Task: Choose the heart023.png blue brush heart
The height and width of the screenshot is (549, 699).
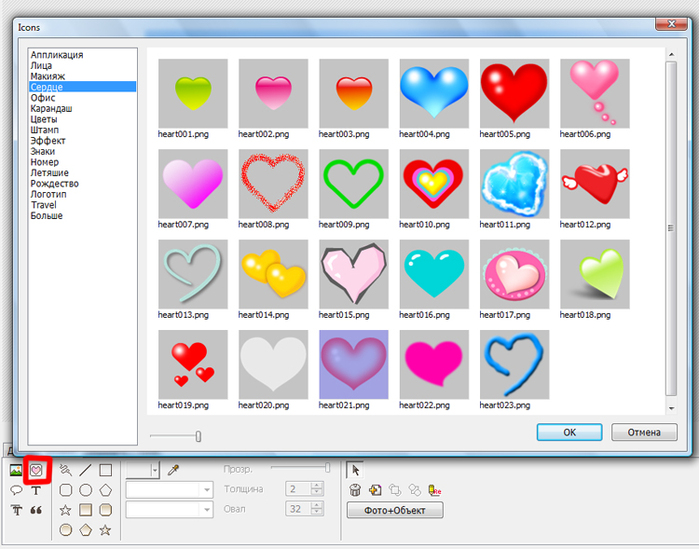Action: [514, 365]
